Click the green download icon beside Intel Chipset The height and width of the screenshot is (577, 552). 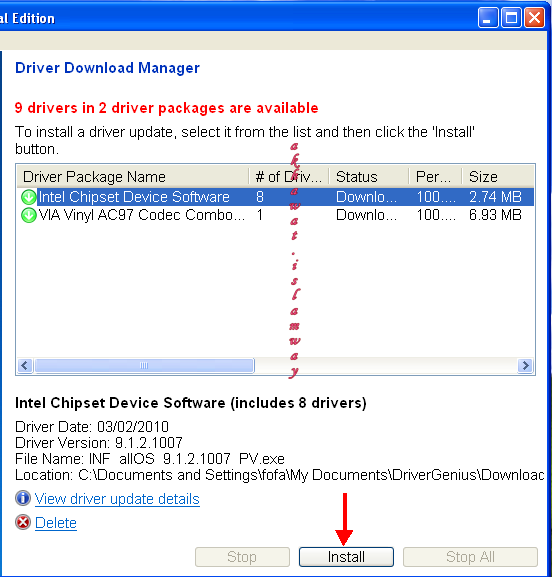click(x=28, y=197)
